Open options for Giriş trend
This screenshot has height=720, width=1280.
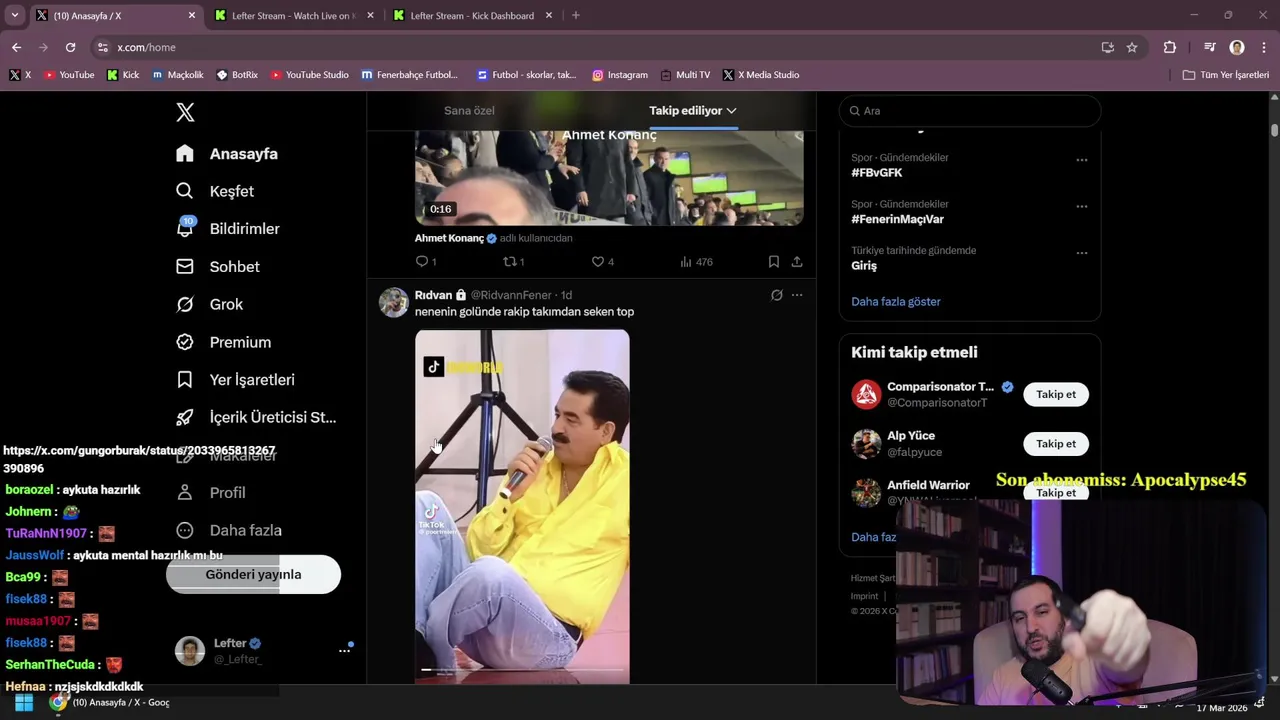(1081, 253)
